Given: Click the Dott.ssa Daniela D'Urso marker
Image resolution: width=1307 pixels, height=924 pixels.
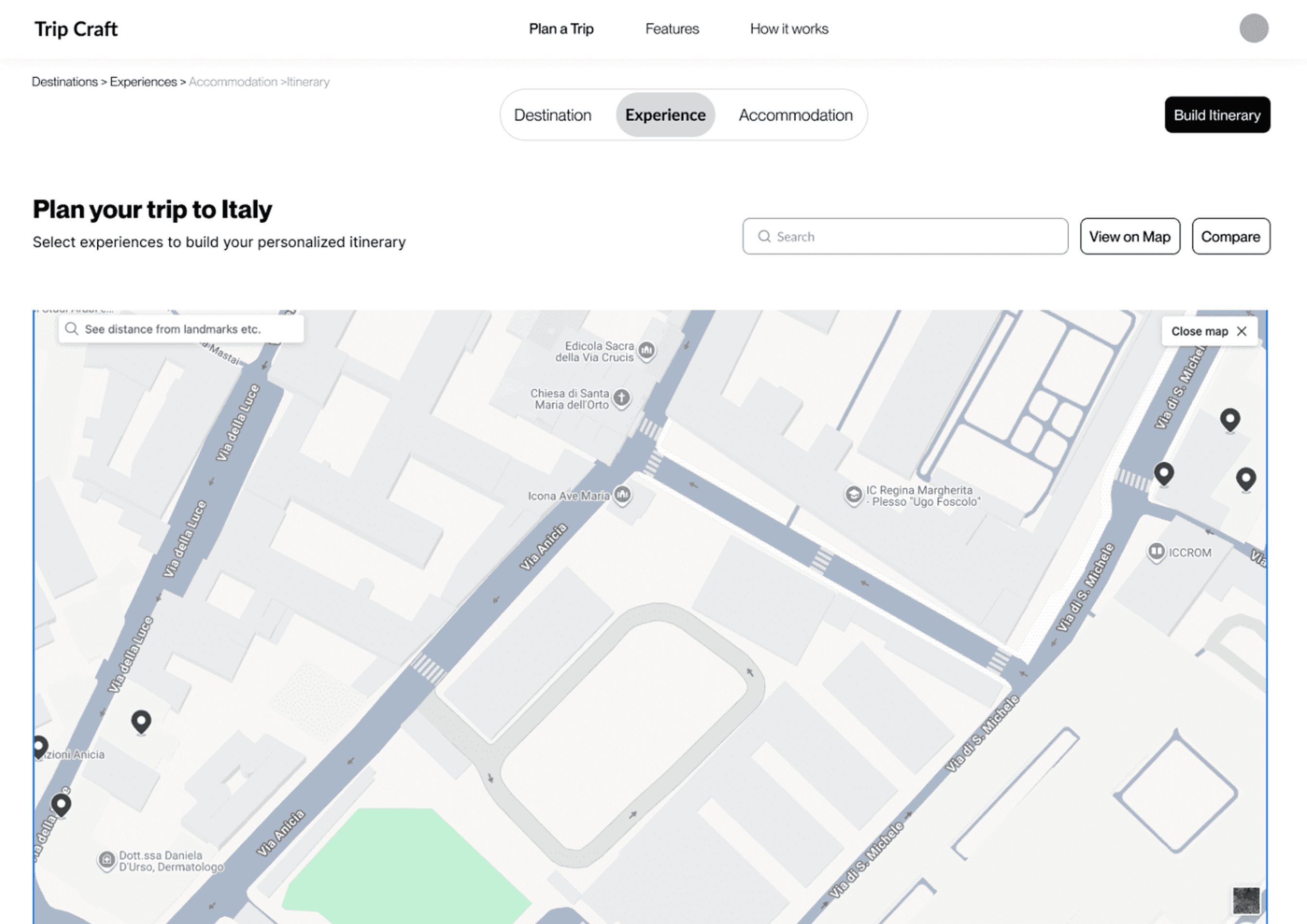Looking at the screenshot, I should coord(106,860).
